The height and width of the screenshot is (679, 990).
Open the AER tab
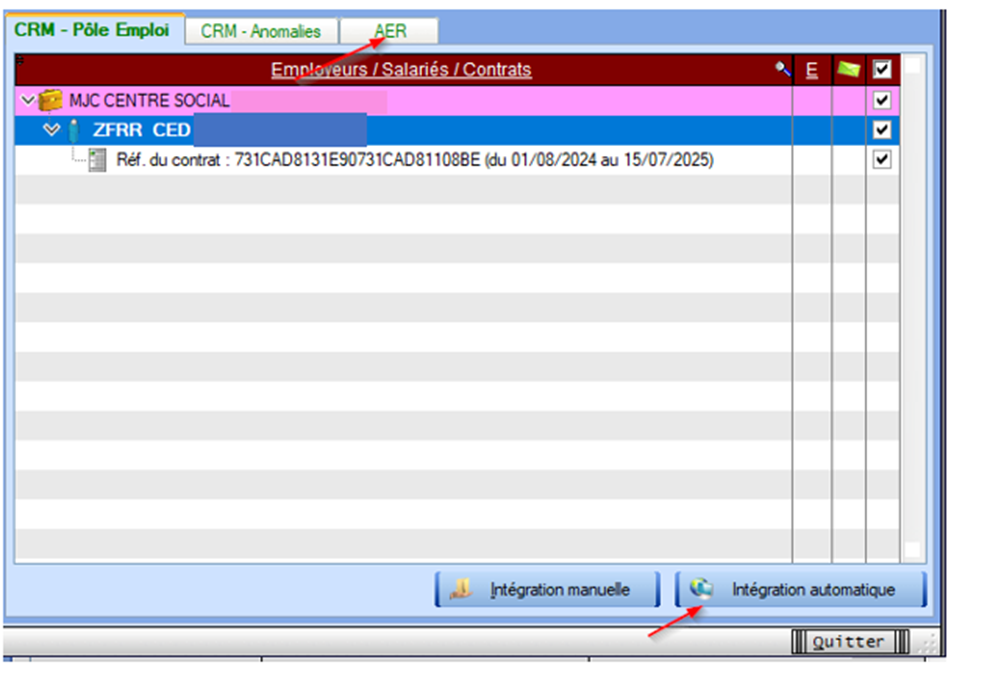(x=390, y=31)
